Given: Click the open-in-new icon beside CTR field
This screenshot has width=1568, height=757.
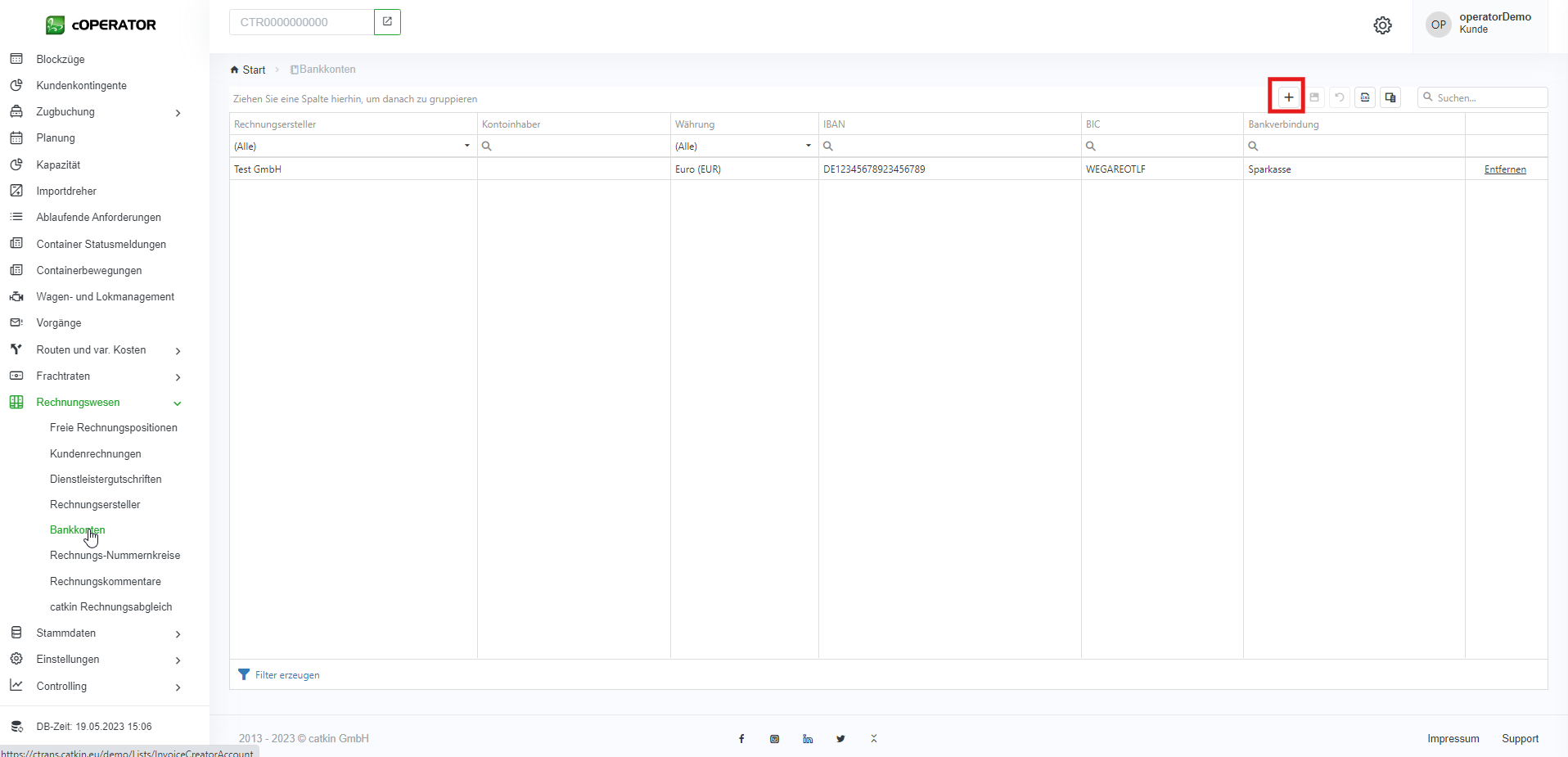Looking at the screenshot, I should point(387,22).
